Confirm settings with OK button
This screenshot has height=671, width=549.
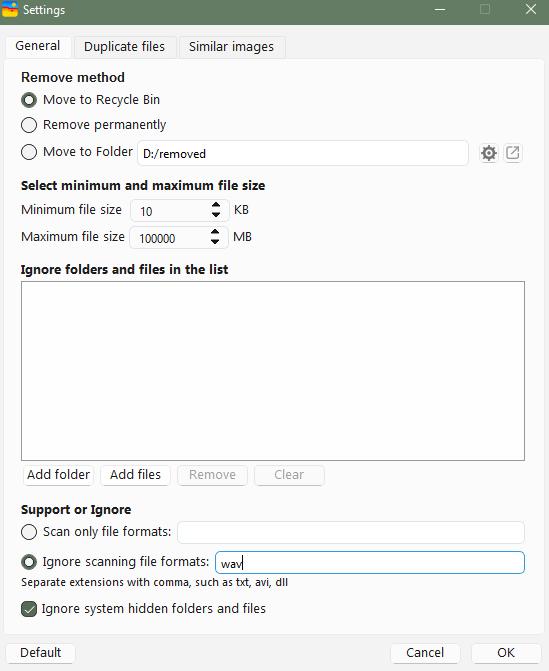point(506,653)
